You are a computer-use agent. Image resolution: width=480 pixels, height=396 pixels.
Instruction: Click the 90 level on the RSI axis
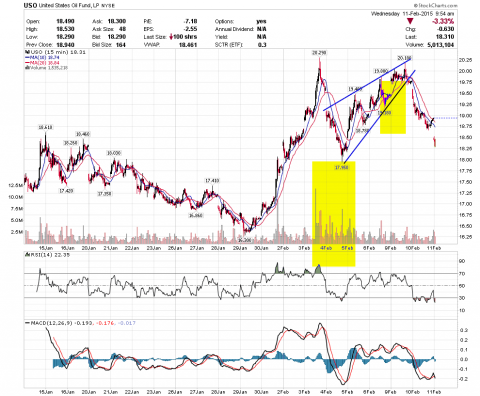pyautogui.click(x=462, y=261)
